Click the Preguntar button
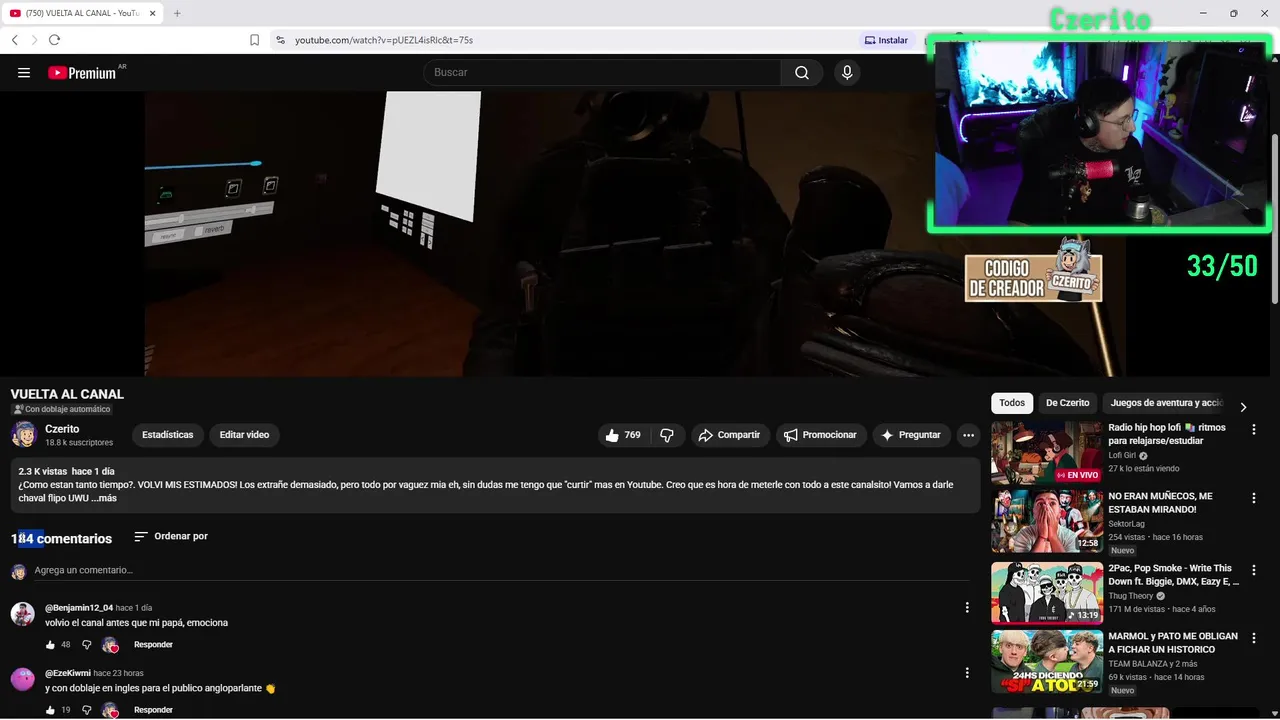The image size is (1280, 720). click(x=911, y=435)
